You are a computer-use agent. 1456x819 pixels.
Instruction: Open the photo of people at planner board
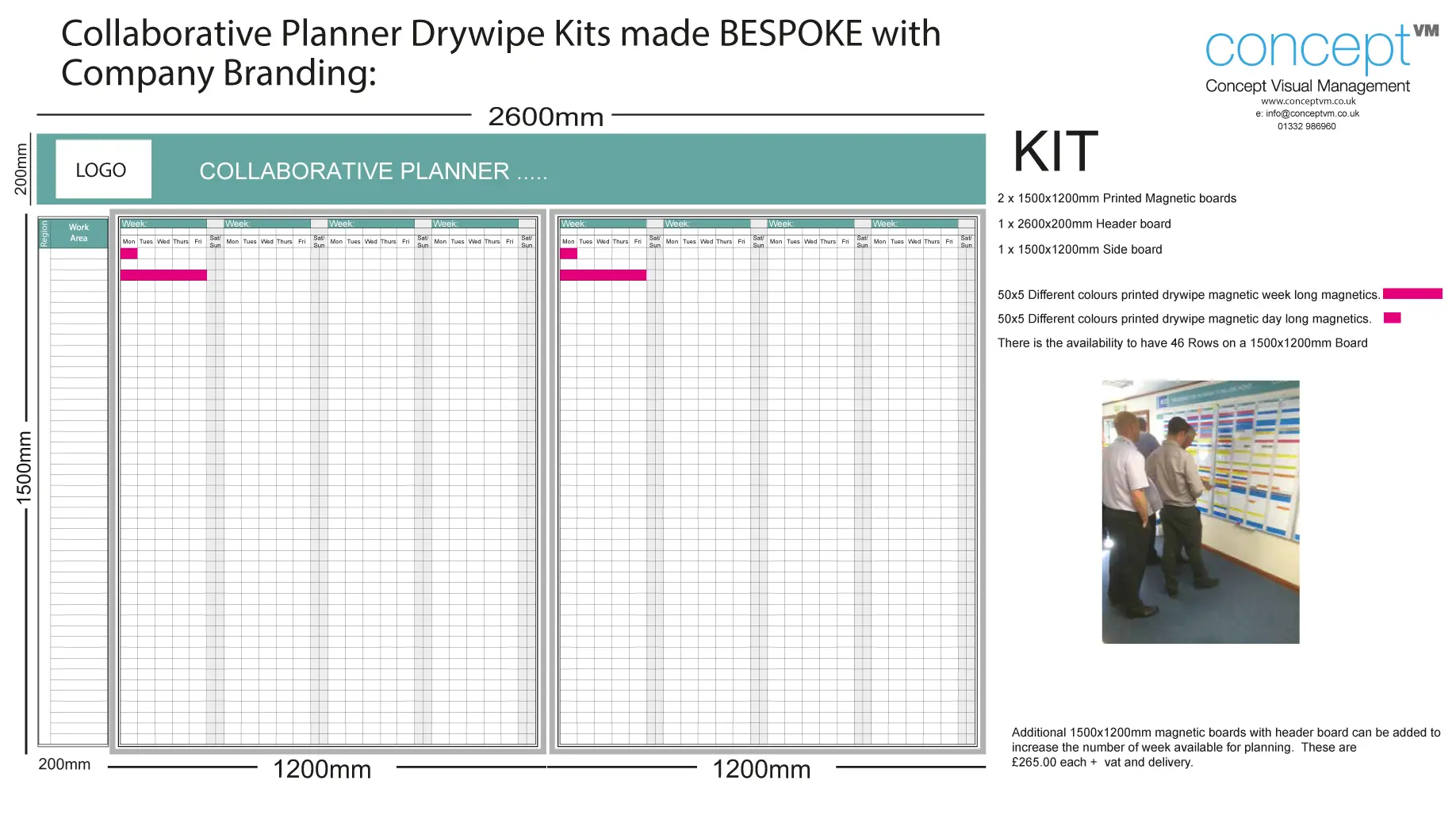click(1200, 511)
